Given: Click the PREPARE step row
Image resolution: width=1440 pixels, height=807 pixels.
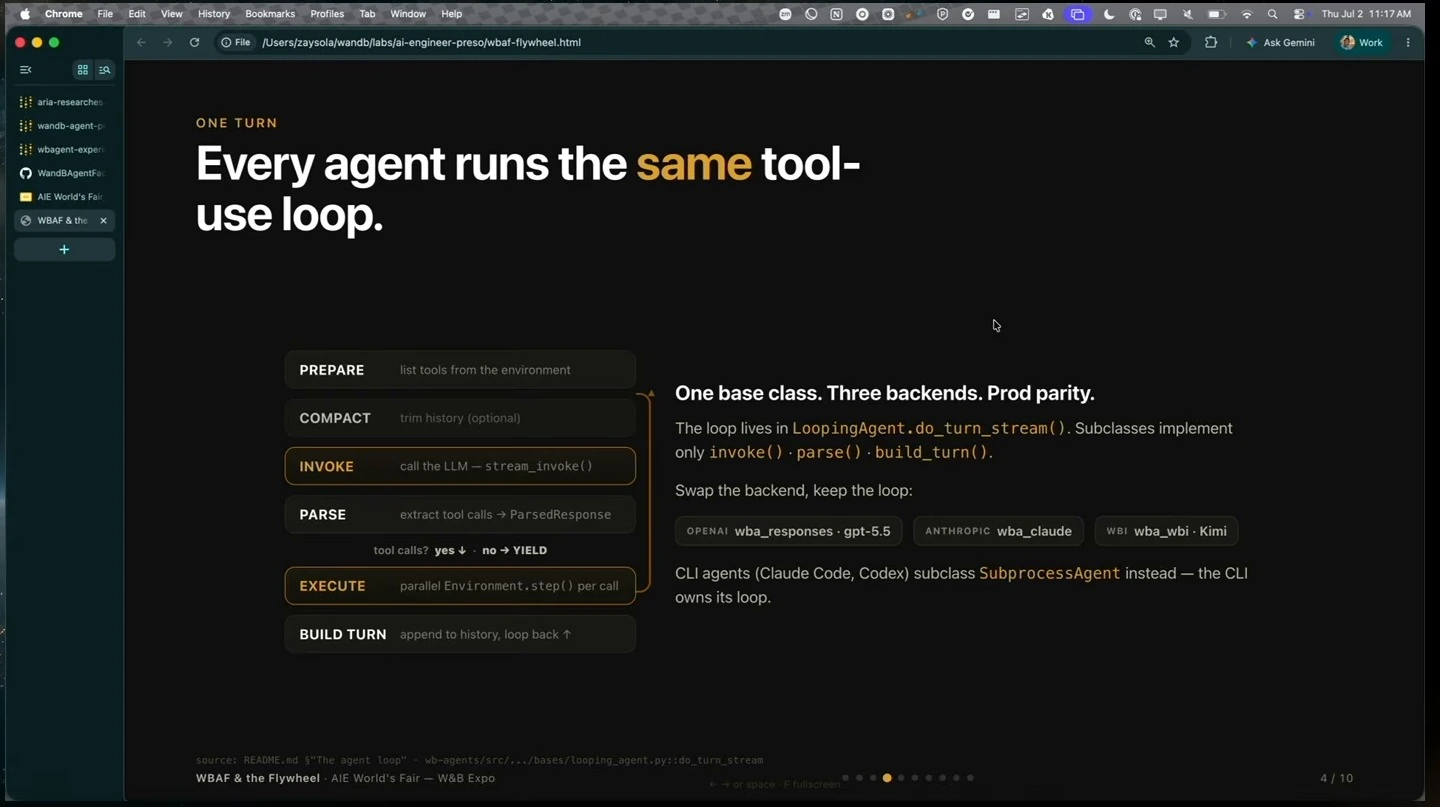Looking at the screenshot, I should point(460,370).
